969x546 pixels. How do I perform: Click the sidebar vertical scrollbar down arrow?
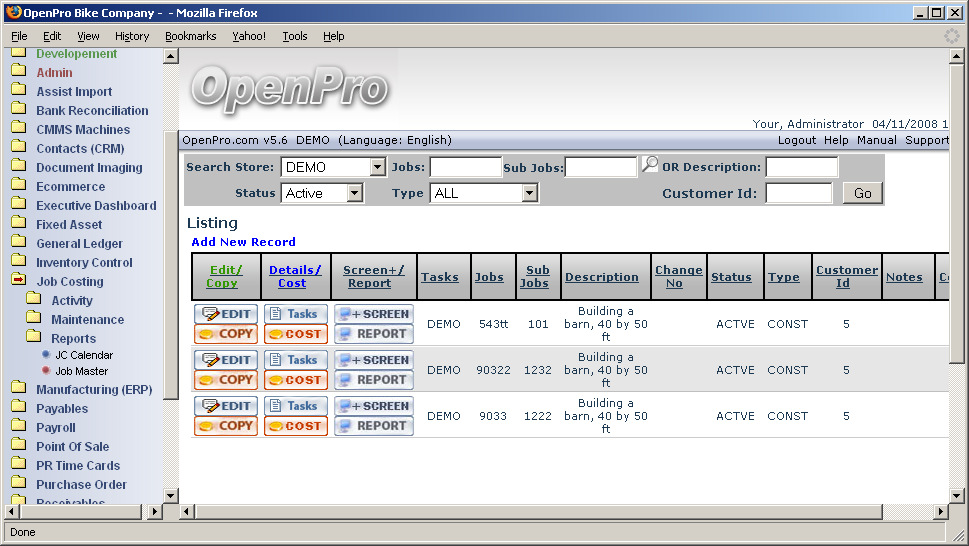(x=170, y=495)
